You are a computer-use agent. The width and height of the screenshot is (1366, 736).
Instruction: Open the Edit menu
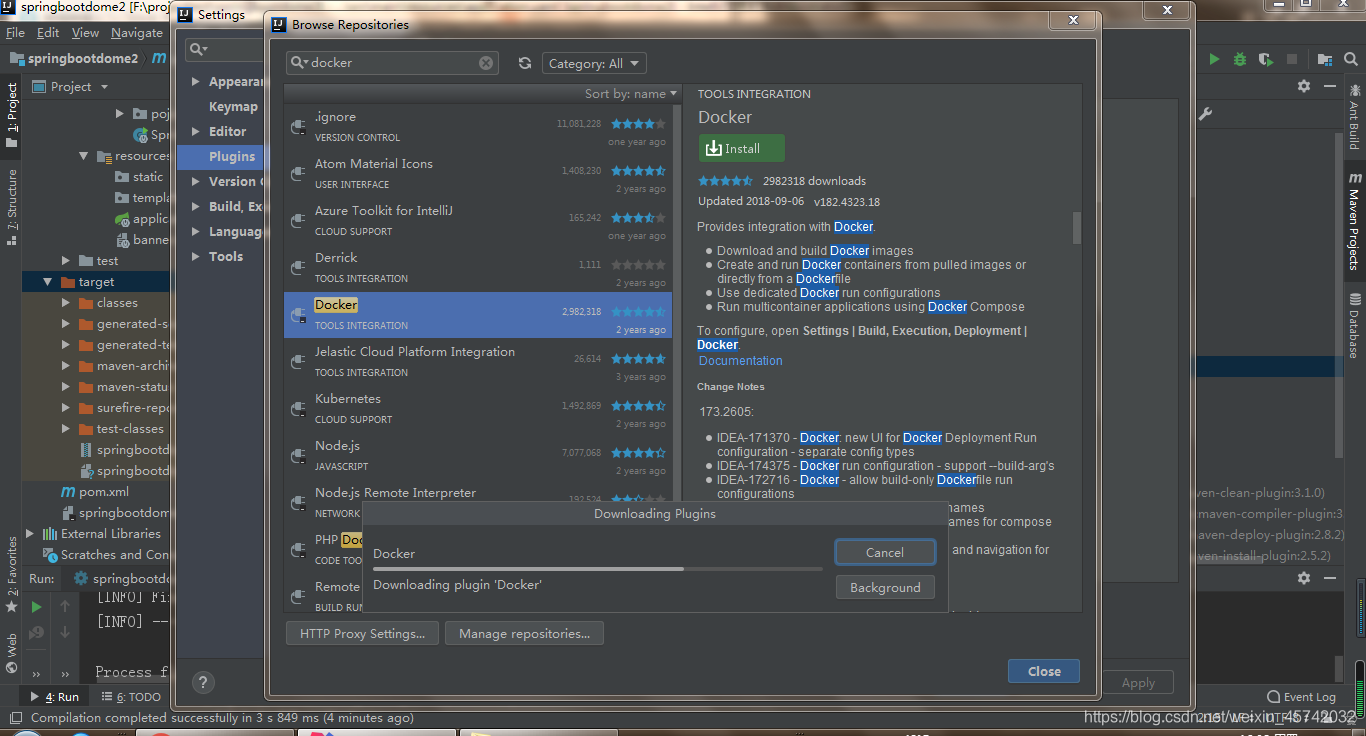tap(48, 33)
